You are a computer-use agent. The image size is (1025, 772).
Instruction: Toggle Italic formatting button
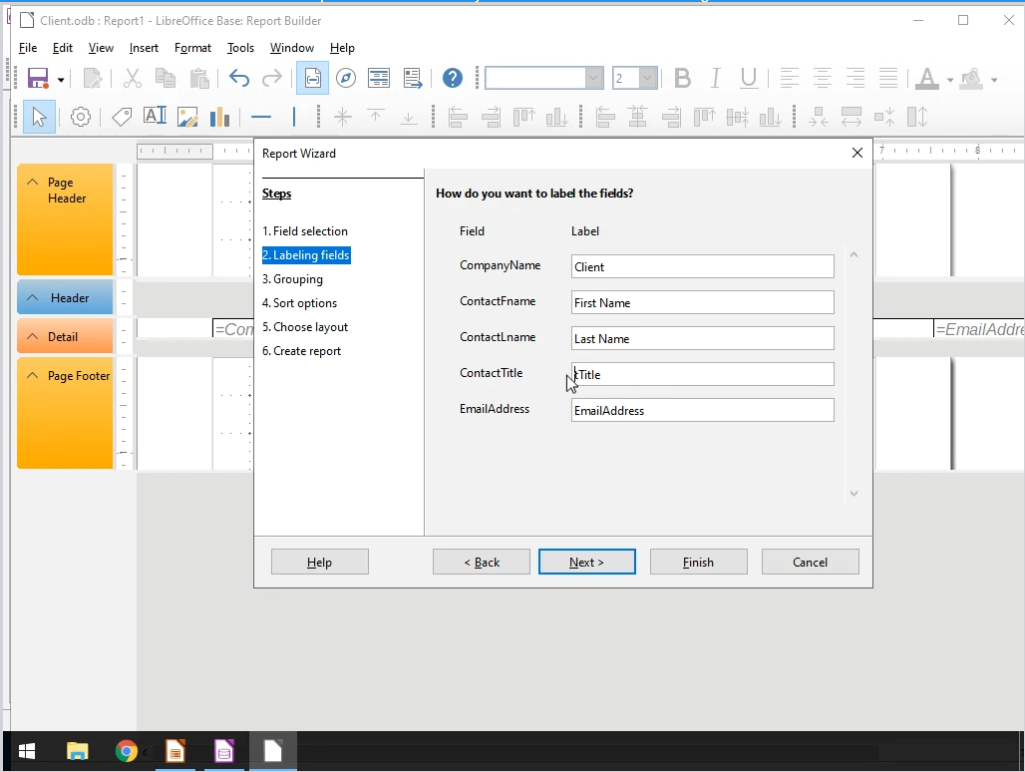715,78
